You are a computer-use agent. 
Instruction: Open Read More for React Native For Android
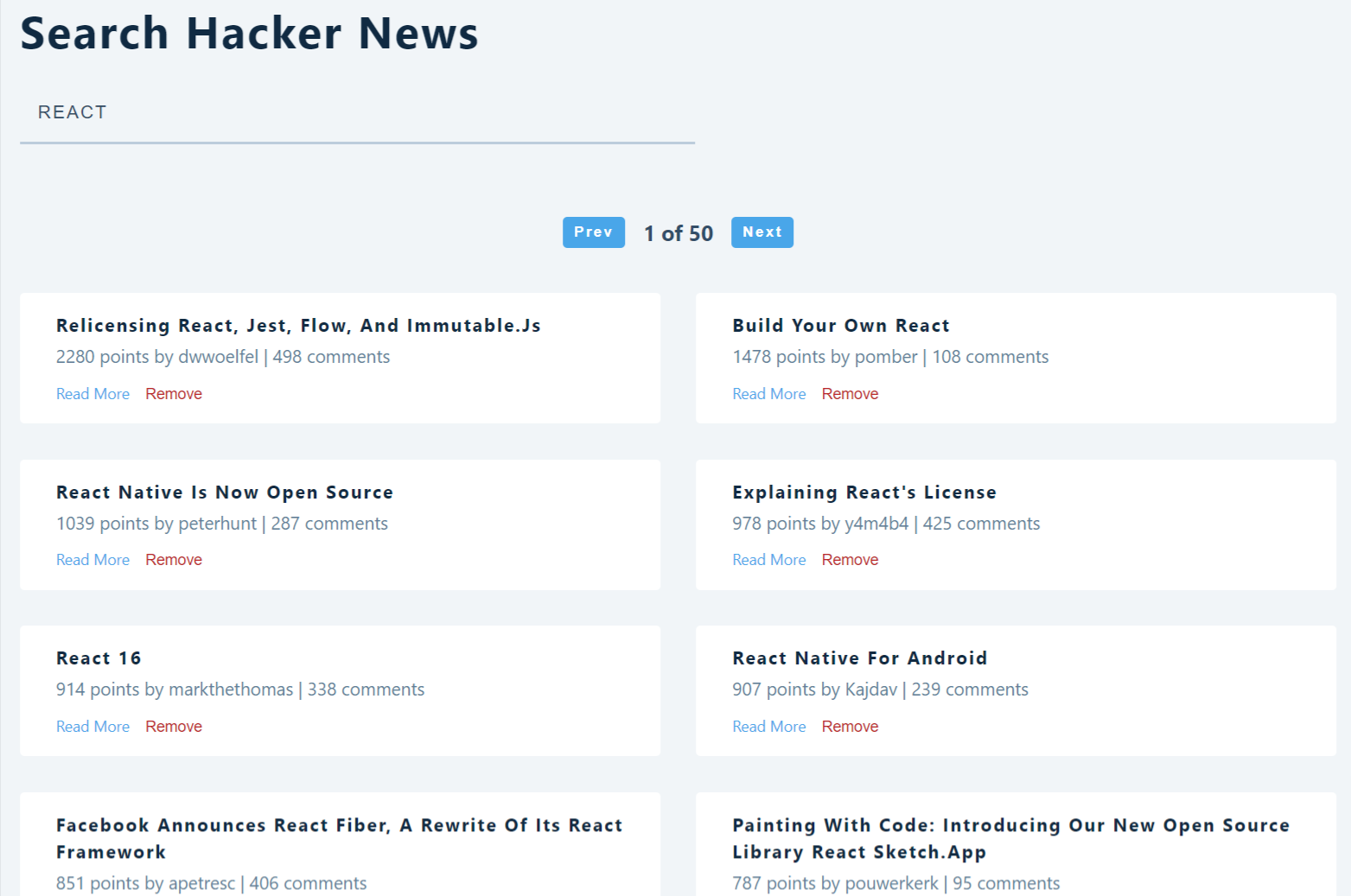tap(769, 727)
